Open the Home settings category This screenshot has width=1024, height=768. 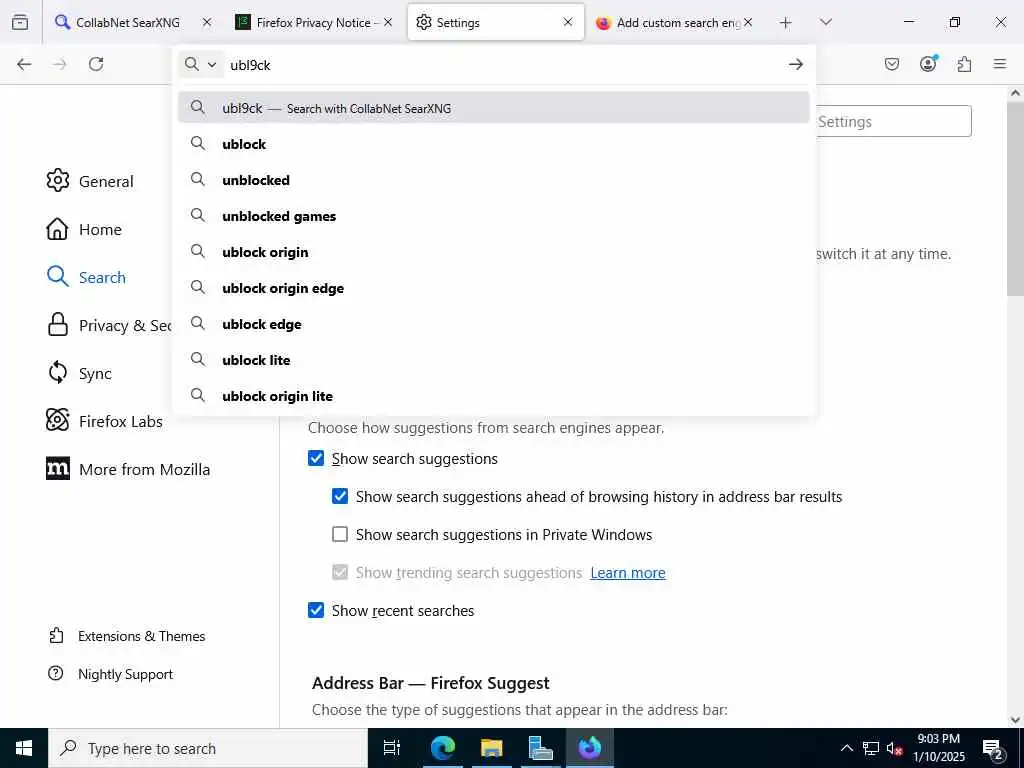point(100,229)
